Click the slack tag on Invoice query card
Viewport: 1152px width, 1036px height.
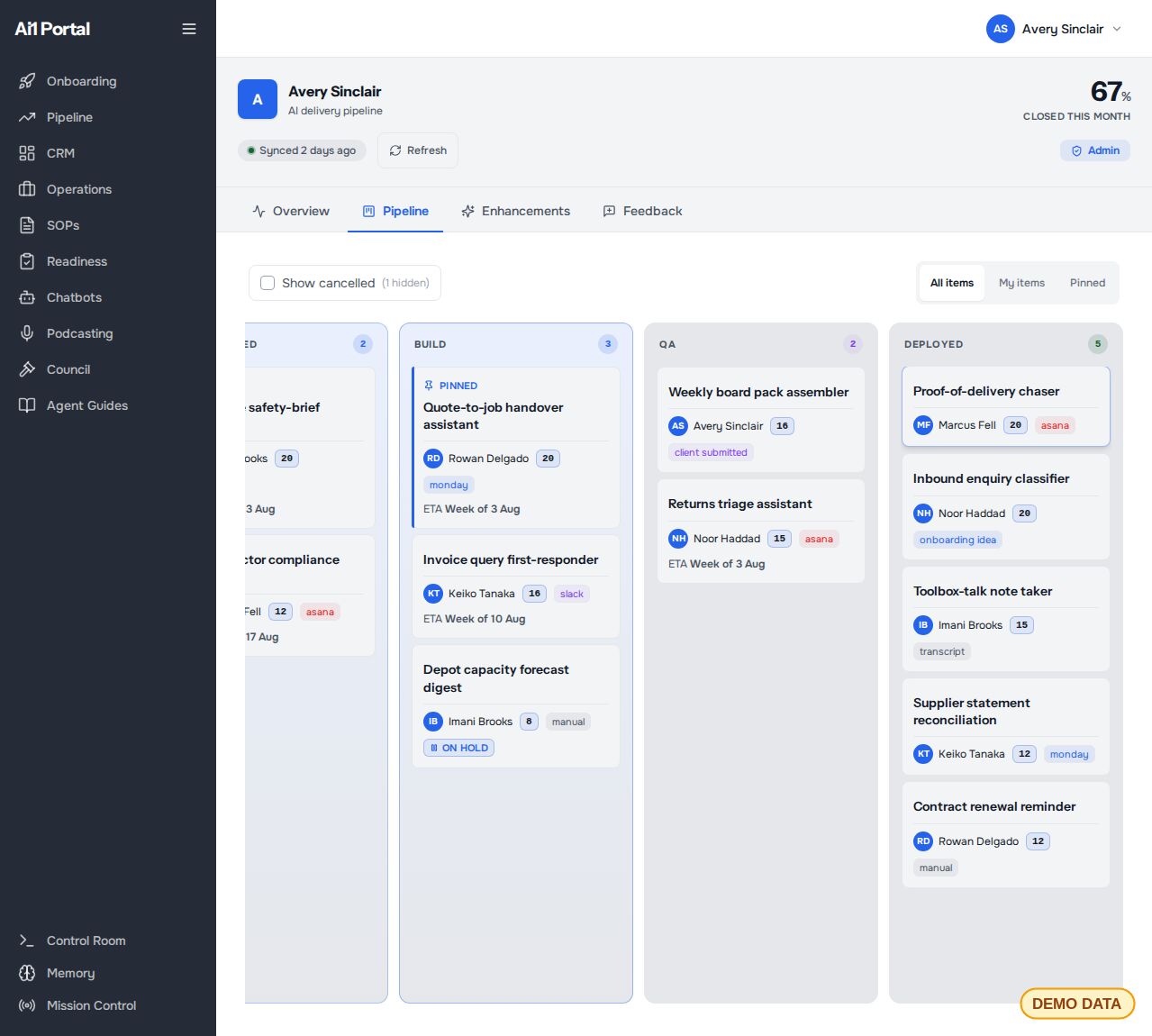(572, 594)
